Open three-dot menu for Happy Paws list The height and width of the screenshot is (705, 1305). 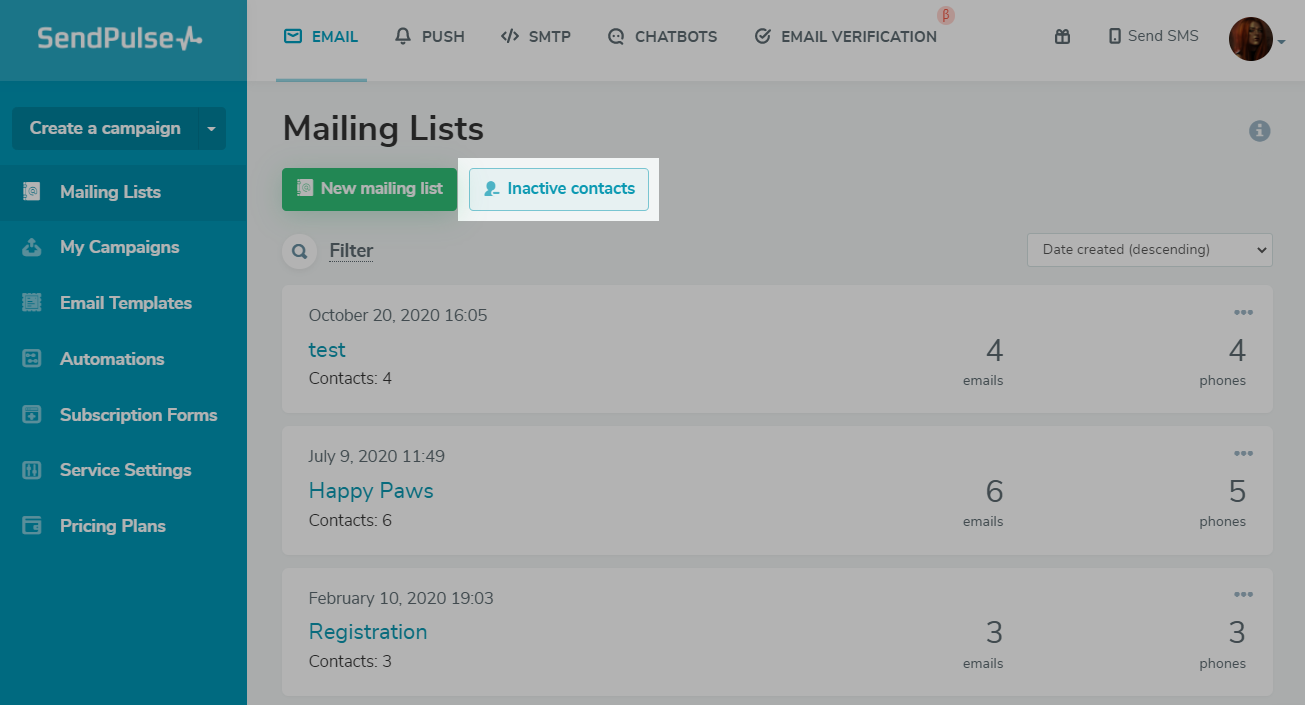pyautogui.click(x=1243, y=454)
